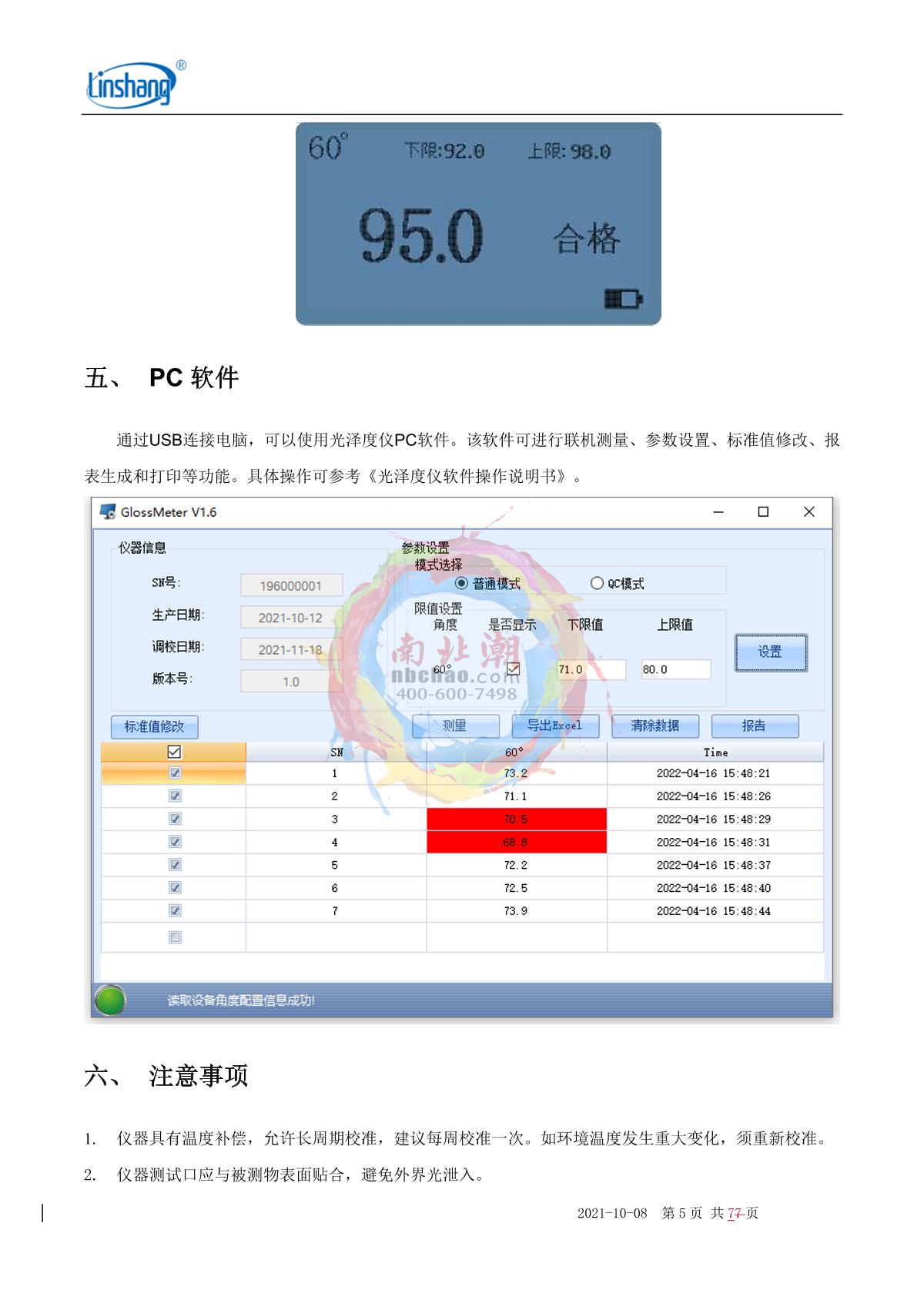
Task: Click the red cell with value 70.5
Action: [x=517, y=819]
